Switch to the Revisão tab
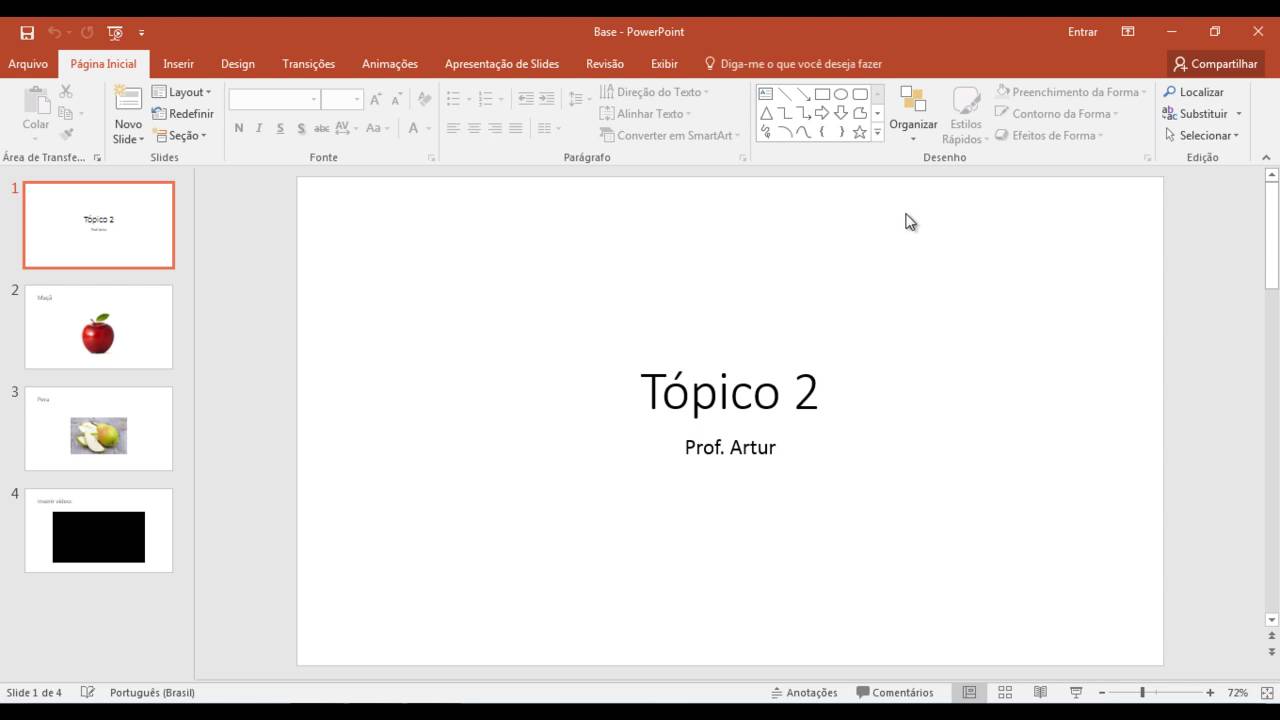Viewport: 1280px width, 720px height. point(605,64)
